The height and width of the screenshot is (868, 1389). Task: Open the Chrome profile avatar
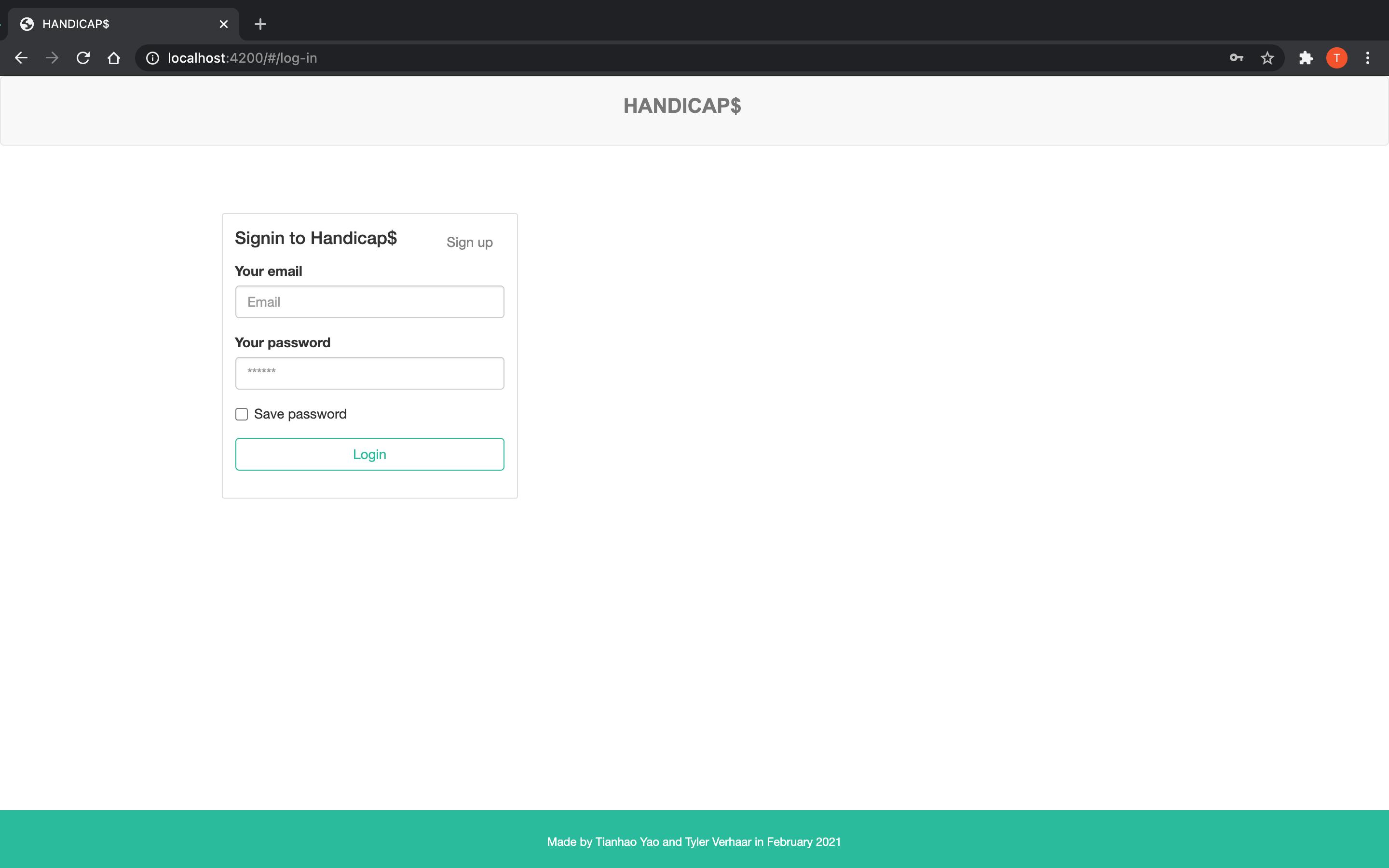(1337, 58)
